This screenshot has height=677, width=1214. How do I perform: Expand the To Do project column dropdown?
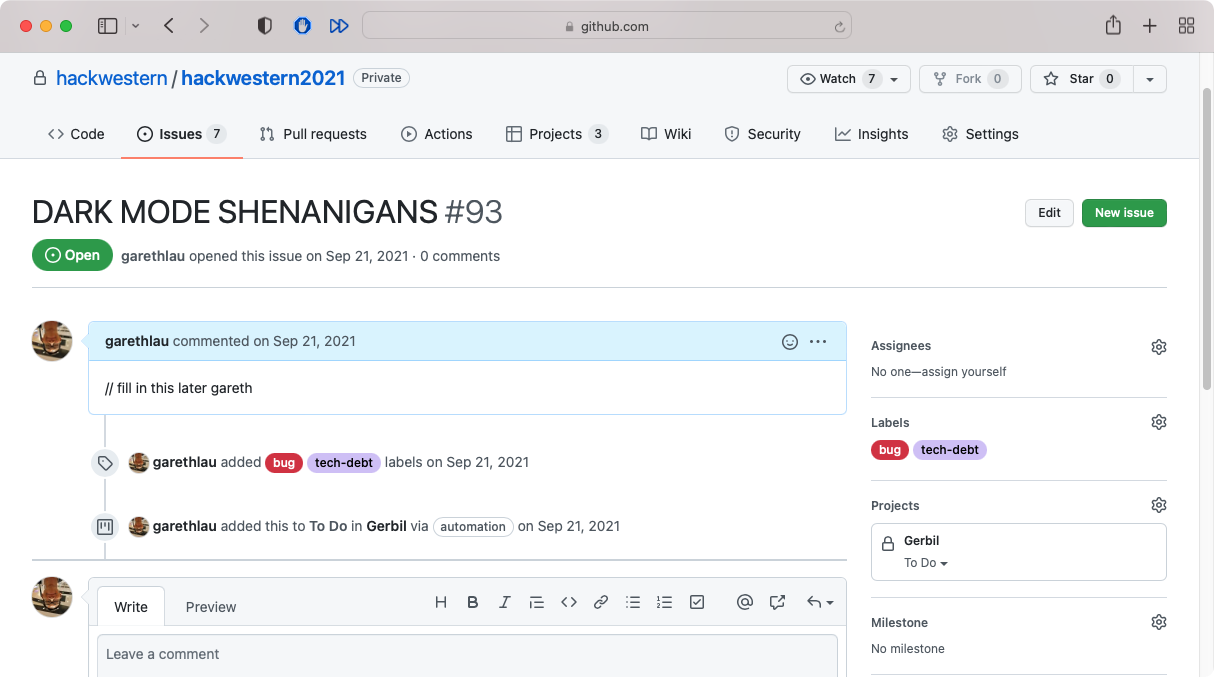(x=926, y=563)
